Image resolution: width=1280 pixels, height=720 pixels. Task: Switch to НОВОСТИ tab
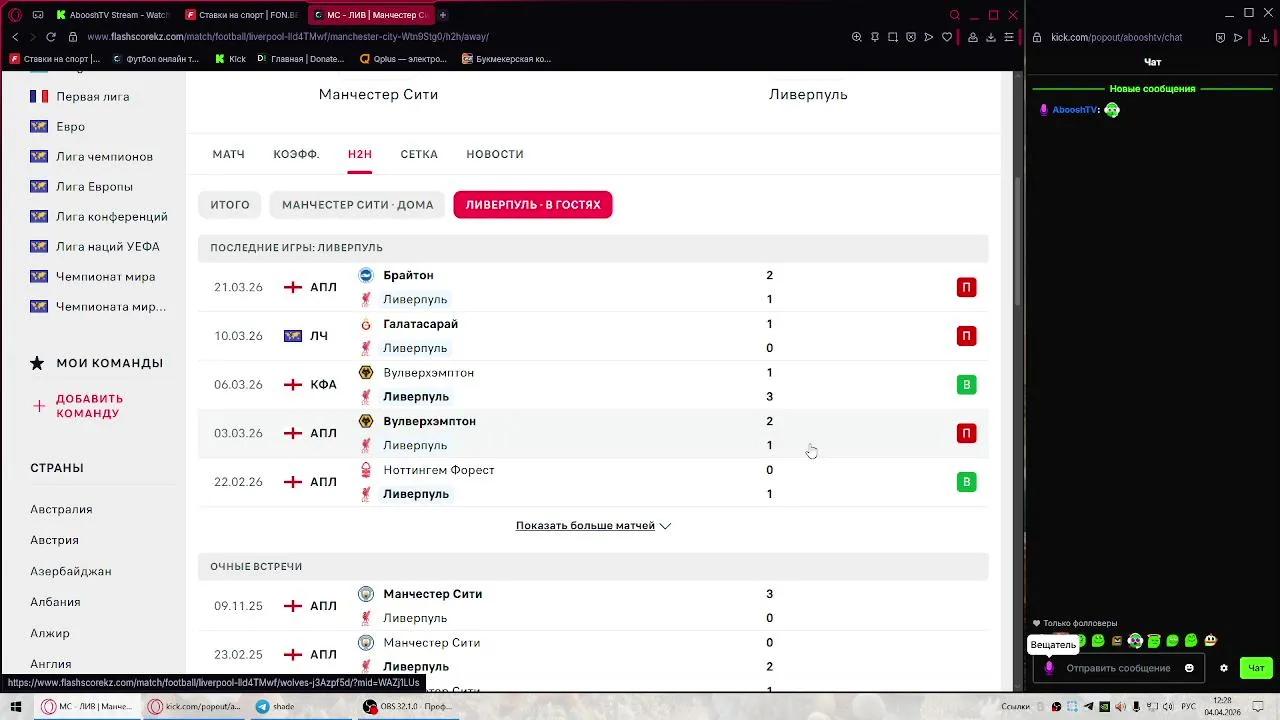495,154
